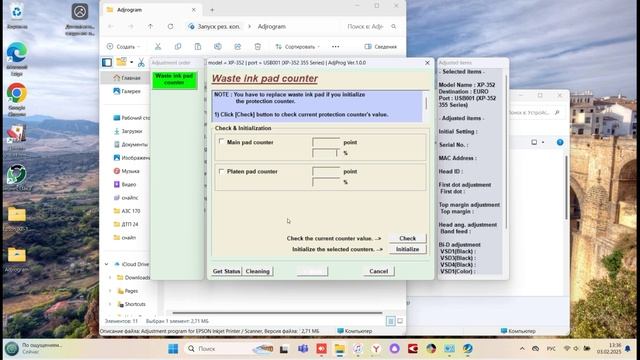Click the Copy icon in Explorer command bar
The image size is (640, 360).
[178, 47]
